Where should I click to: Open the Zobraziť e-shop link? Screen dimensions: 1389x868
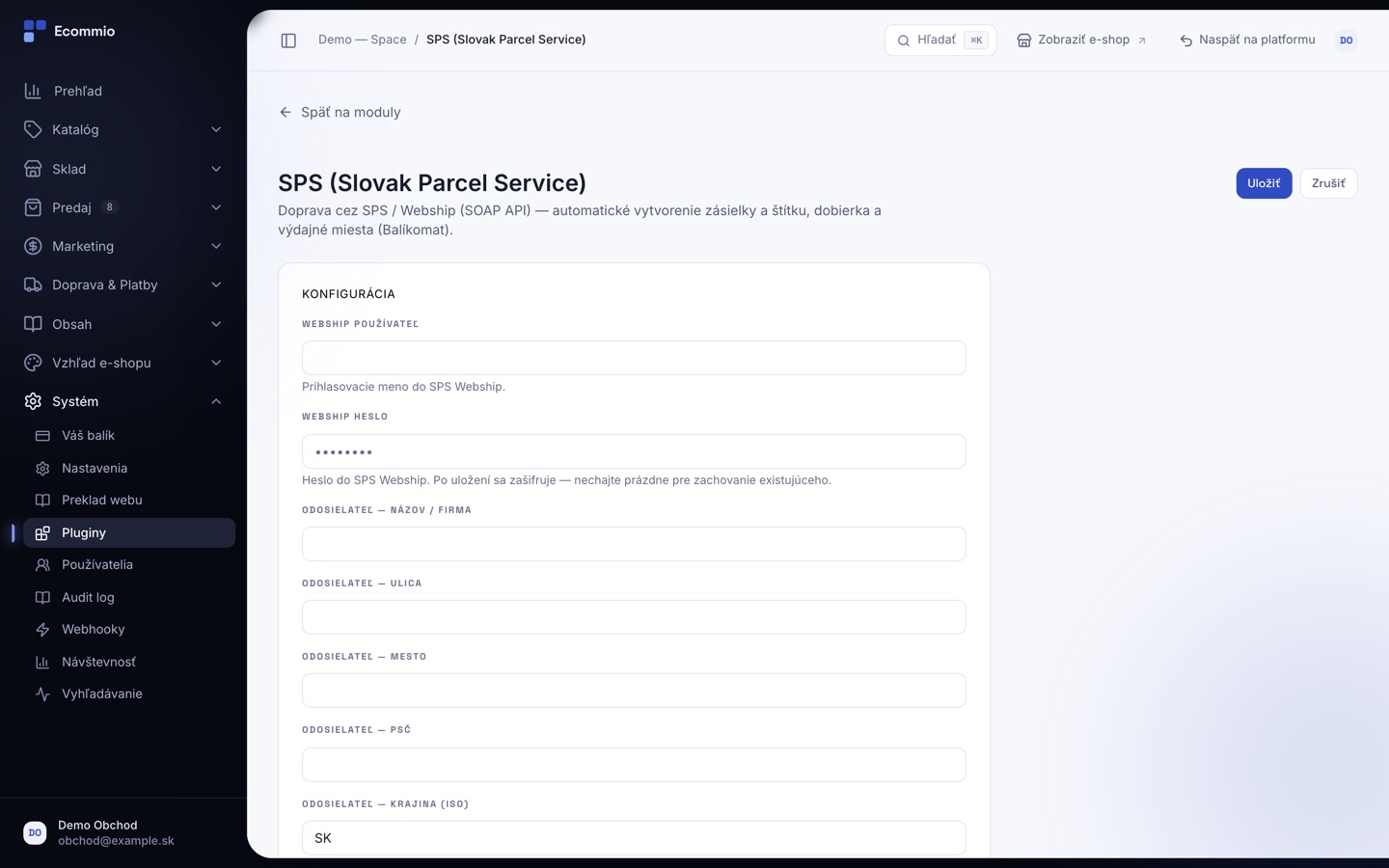[x=1081, y=41]
